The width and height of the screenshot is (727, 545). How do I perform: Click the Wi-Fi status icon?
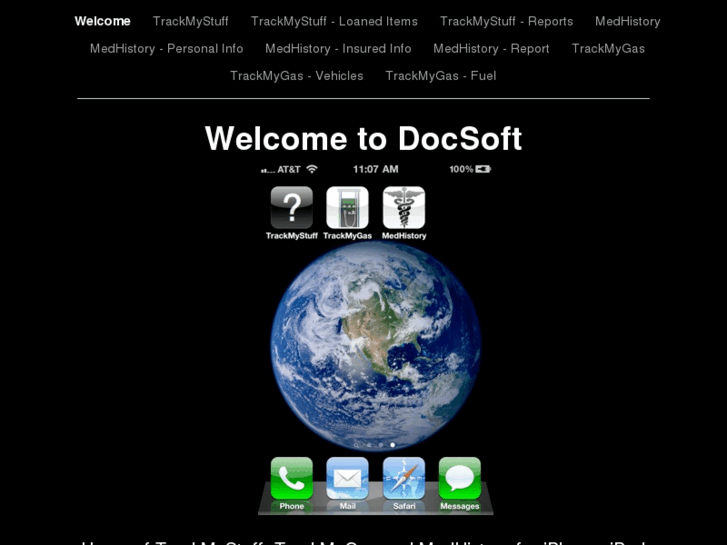point(312,169)
